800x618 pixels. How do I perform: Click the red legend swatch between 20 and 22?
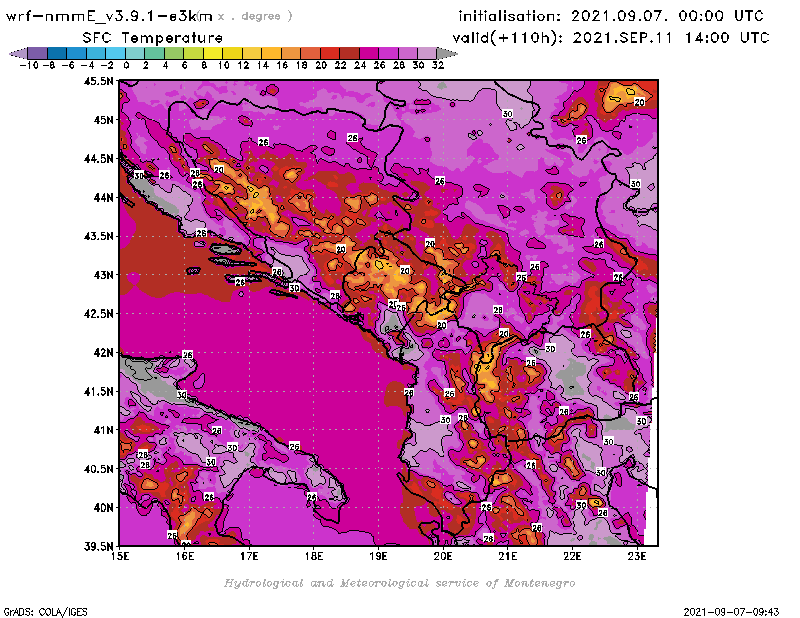pos(329,54)
